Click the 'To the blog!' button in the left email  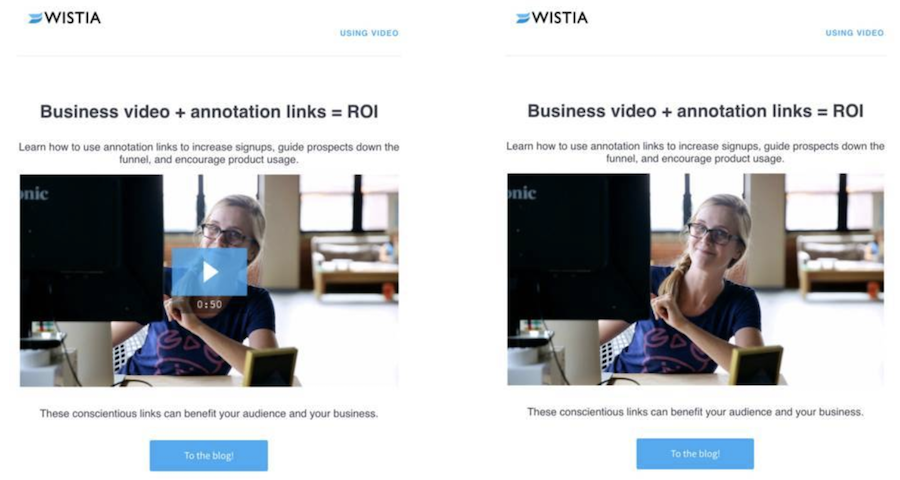point(209,455)
